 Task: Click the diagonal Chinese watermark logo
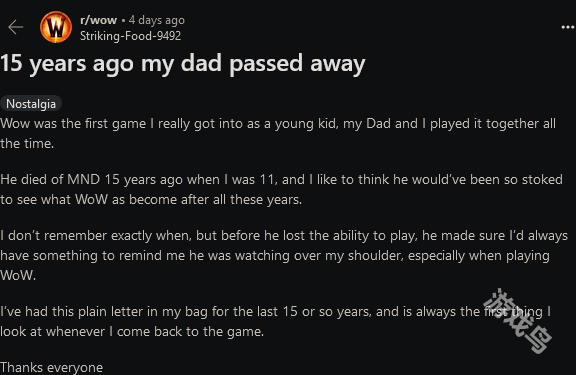coord(517,321)
